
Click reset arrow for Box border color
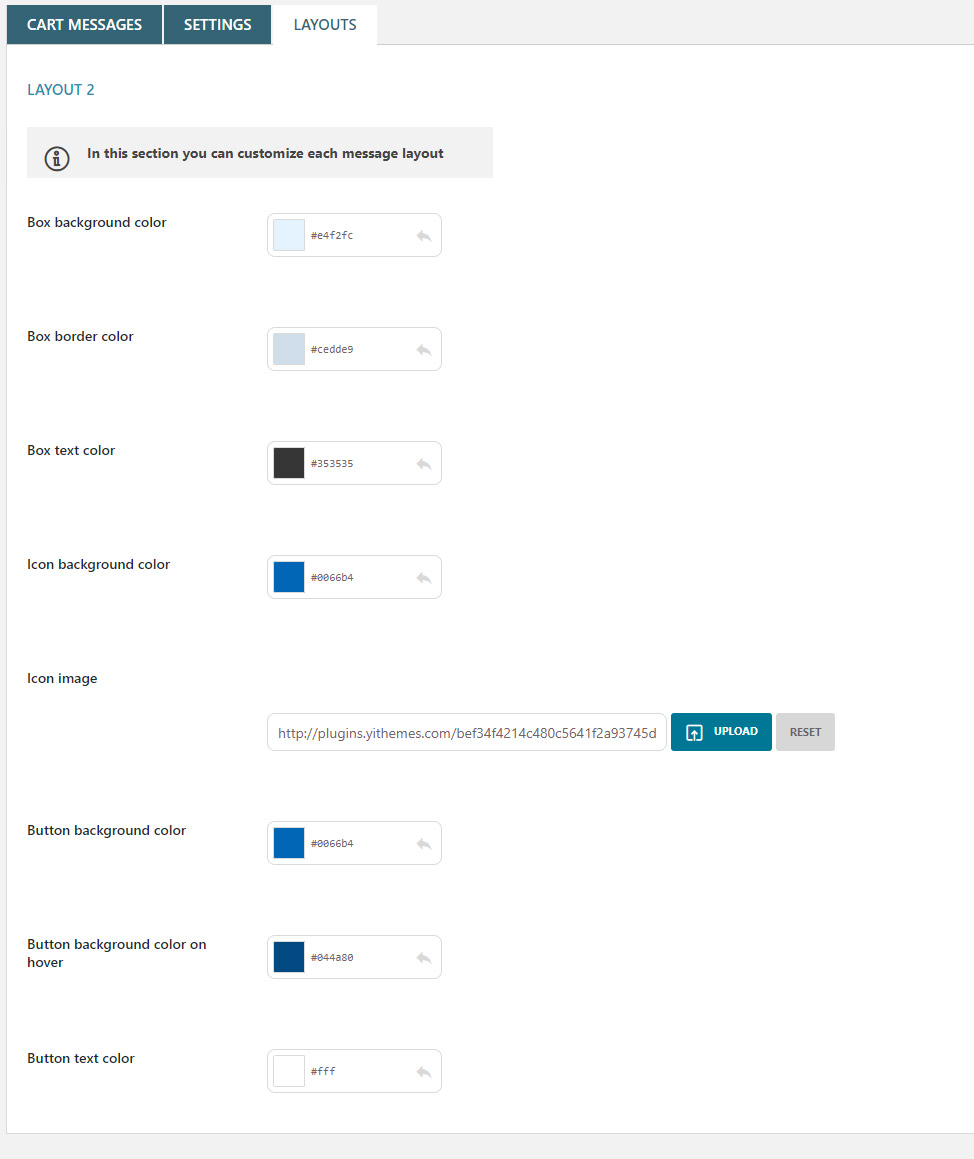[424, 350]
